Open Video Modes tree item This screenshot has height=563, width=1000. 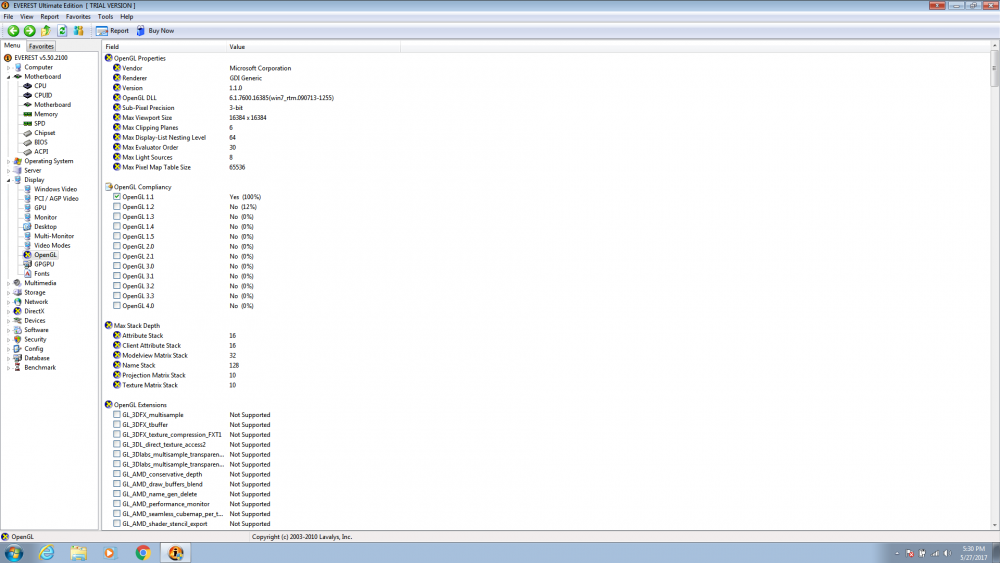coord(52,245)
